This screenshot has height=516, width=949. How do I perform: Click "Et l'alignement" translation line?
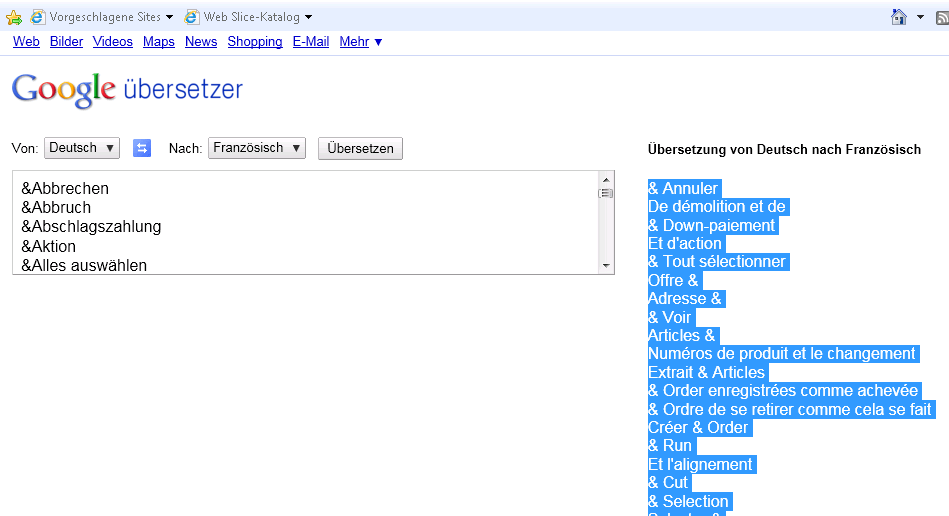[700, 465]
